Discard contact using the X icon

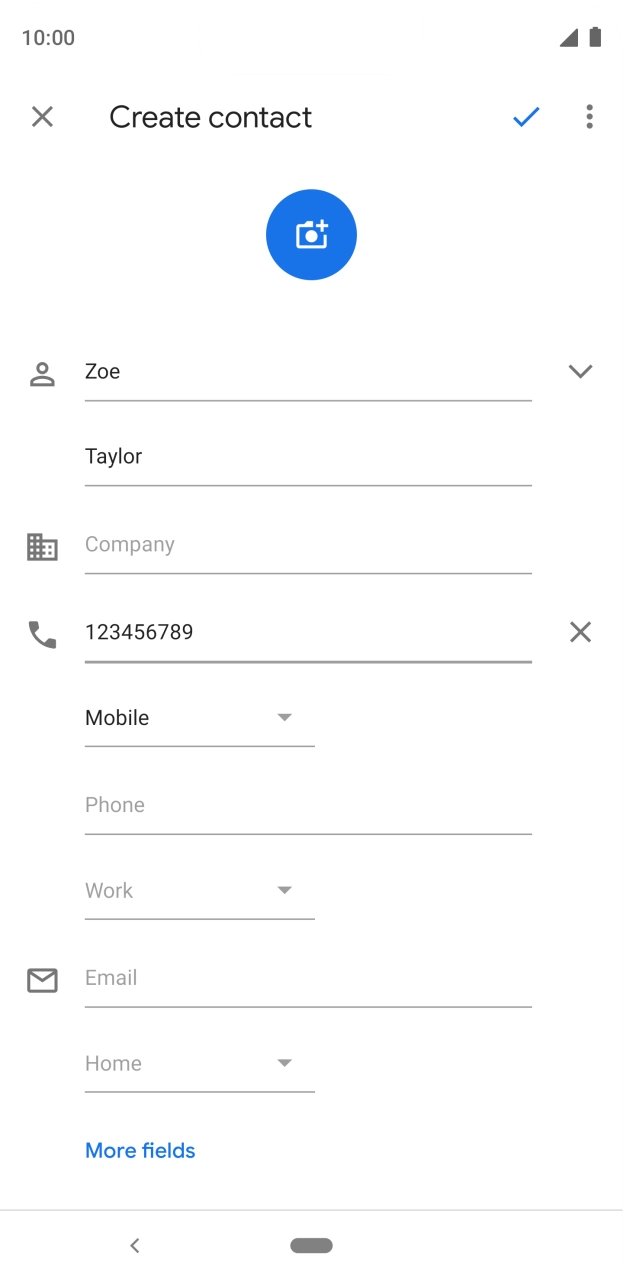pyautogui.click(x=42, y=117)
